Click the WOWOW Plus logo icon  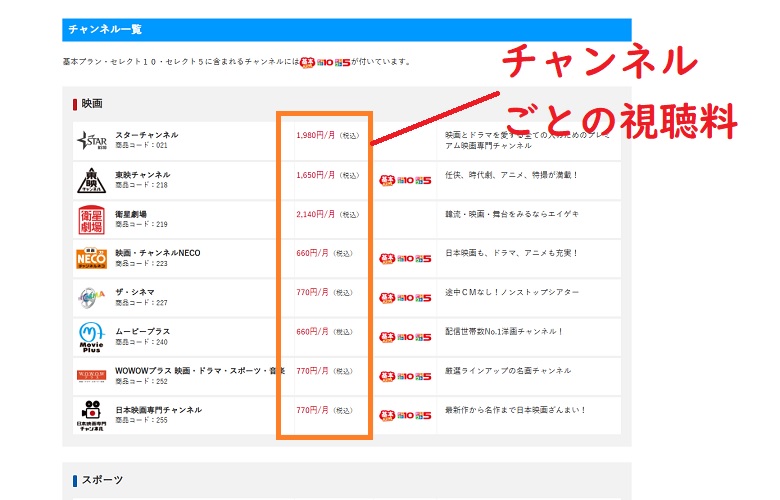tap(92, 376)
